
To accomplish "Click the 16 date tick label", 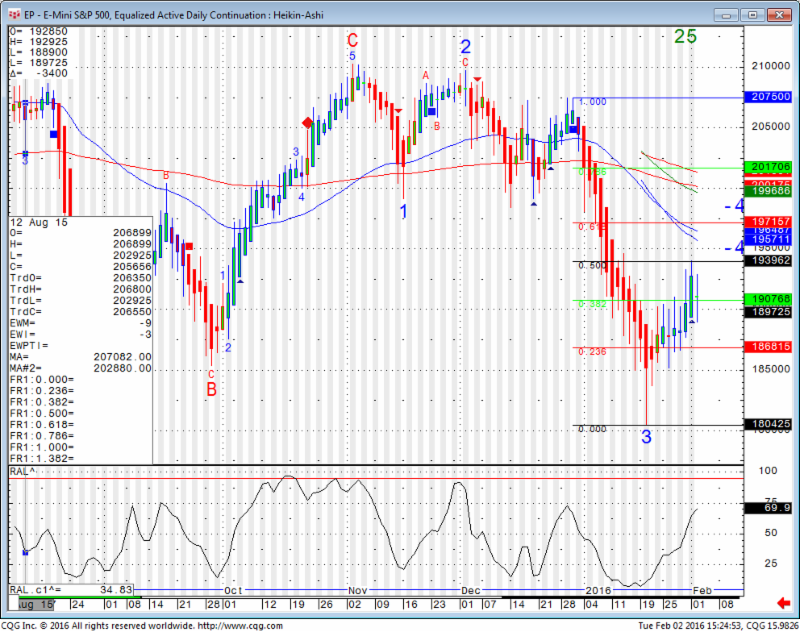I will [411, 604].
